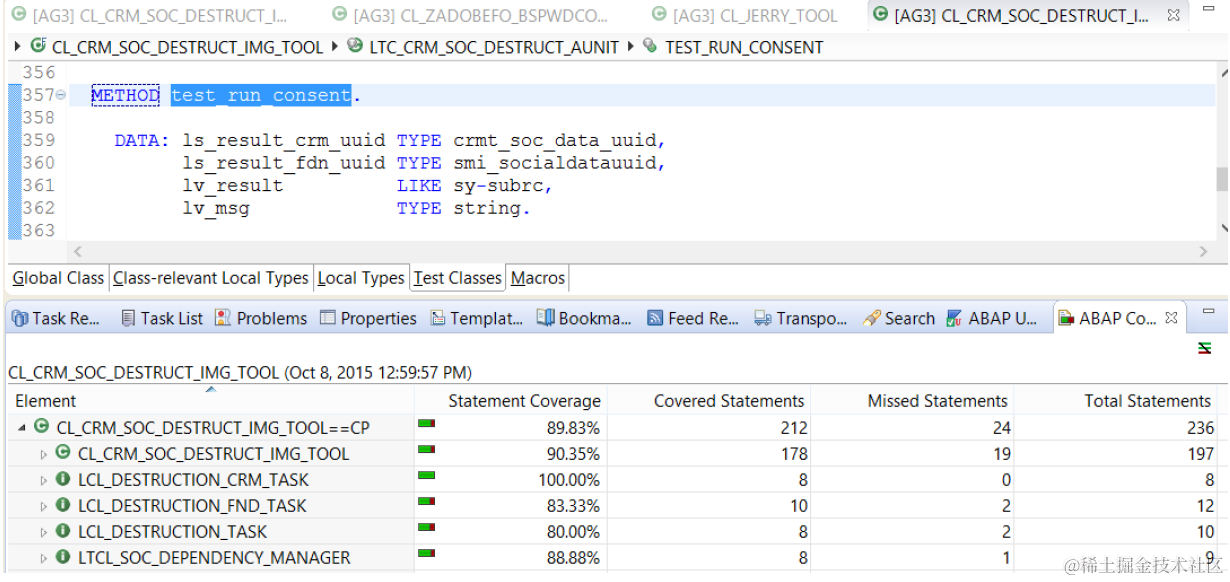This screenshot has width=1230, height=582.
Task: Show the Bookmarks view
Action: 584,318
